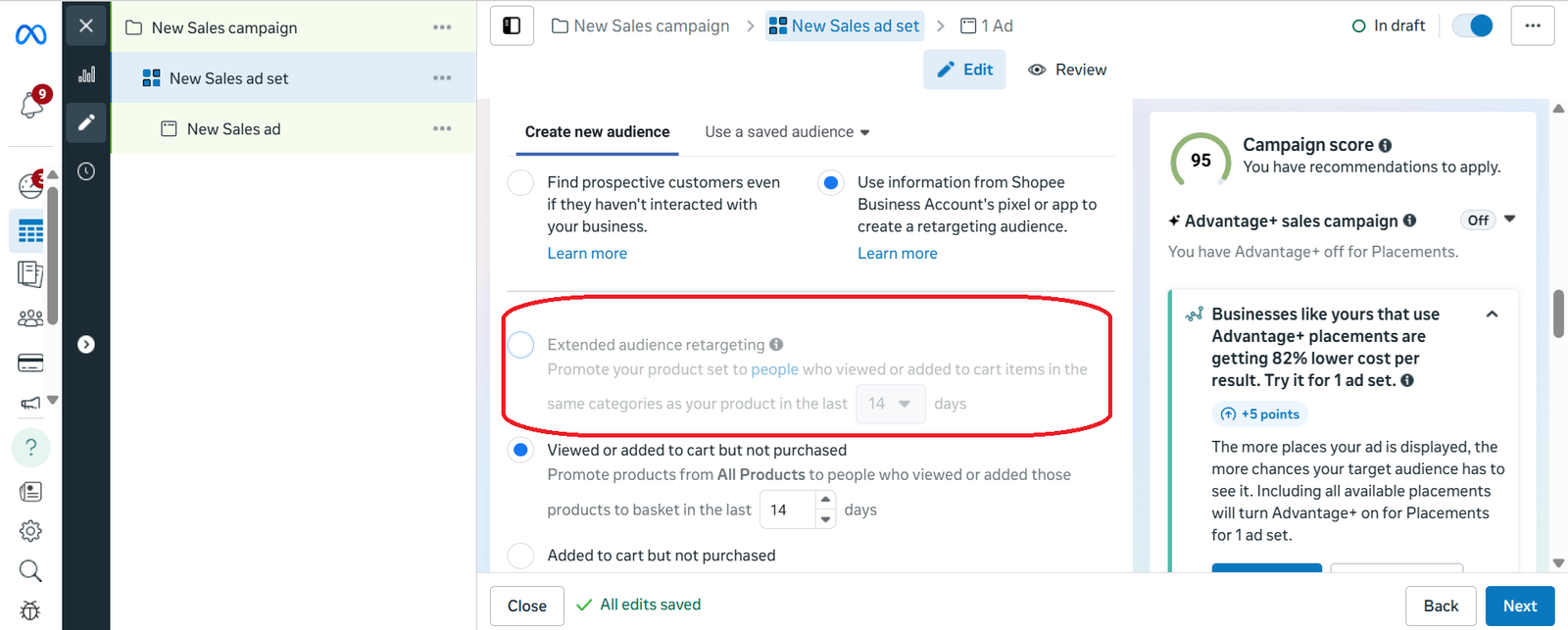Open the clock history icon
1568x630 pixels.
[86, 171]
